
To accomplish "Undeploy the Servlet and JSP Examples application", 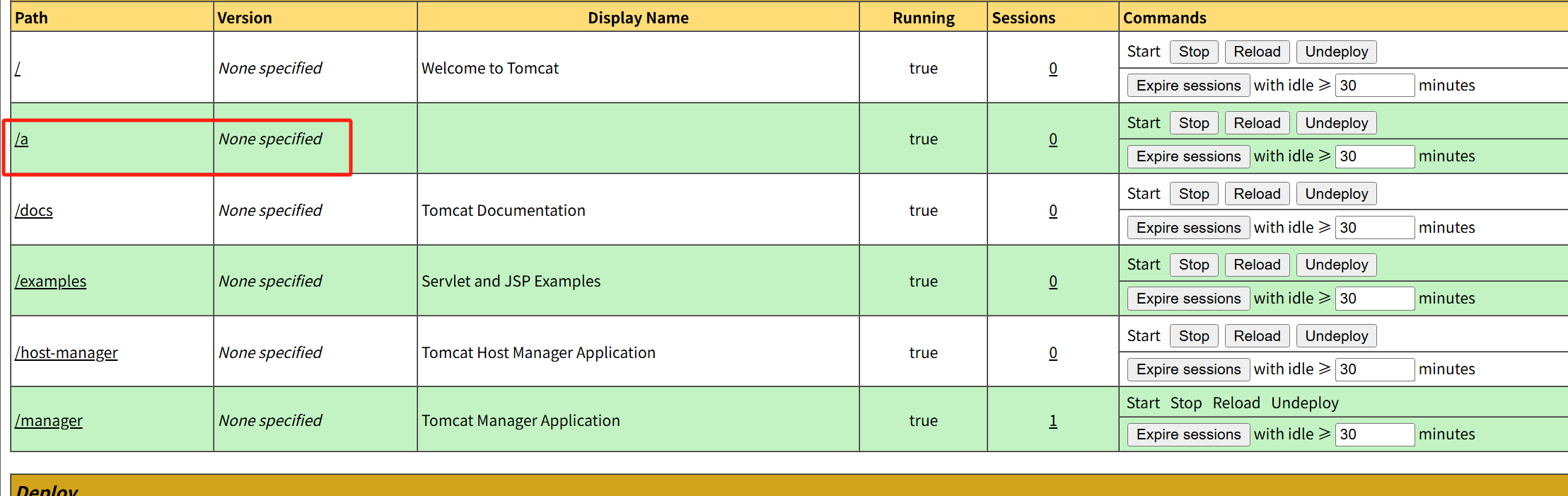I will tap(1336, 265).
